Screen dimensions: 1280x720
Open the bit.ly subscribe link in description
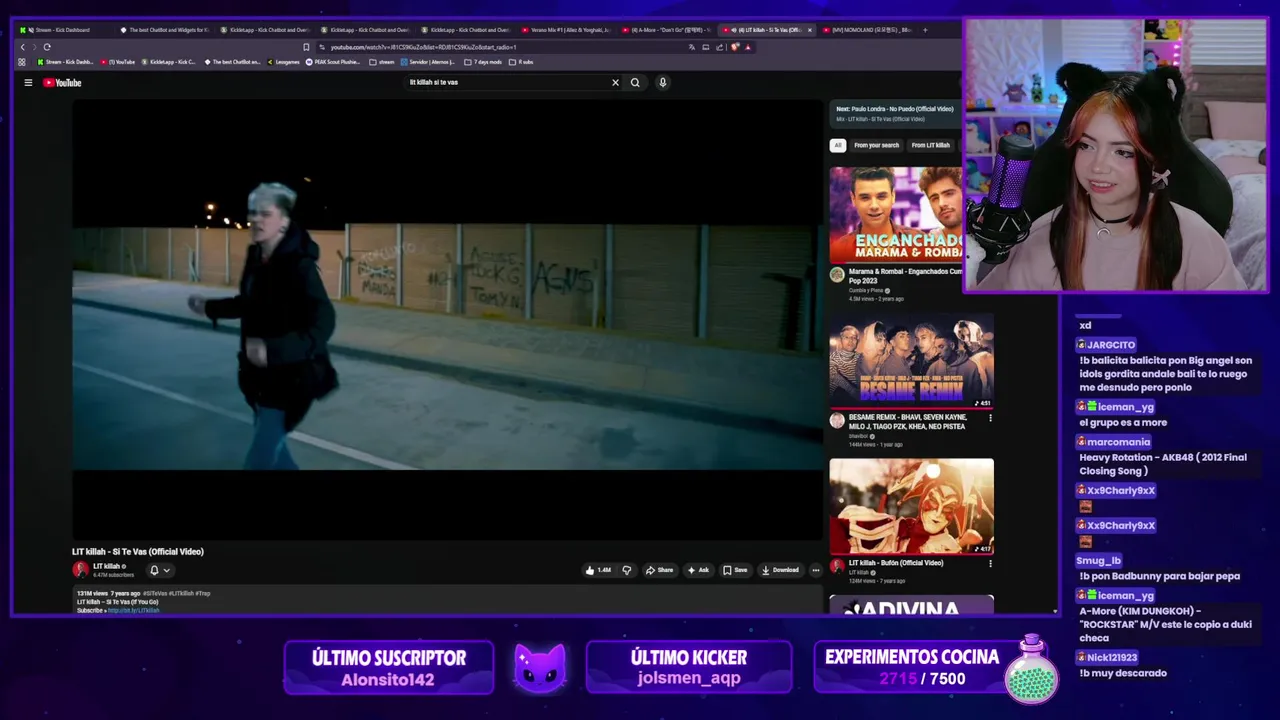pyautogui.click(x=134, y=610)
